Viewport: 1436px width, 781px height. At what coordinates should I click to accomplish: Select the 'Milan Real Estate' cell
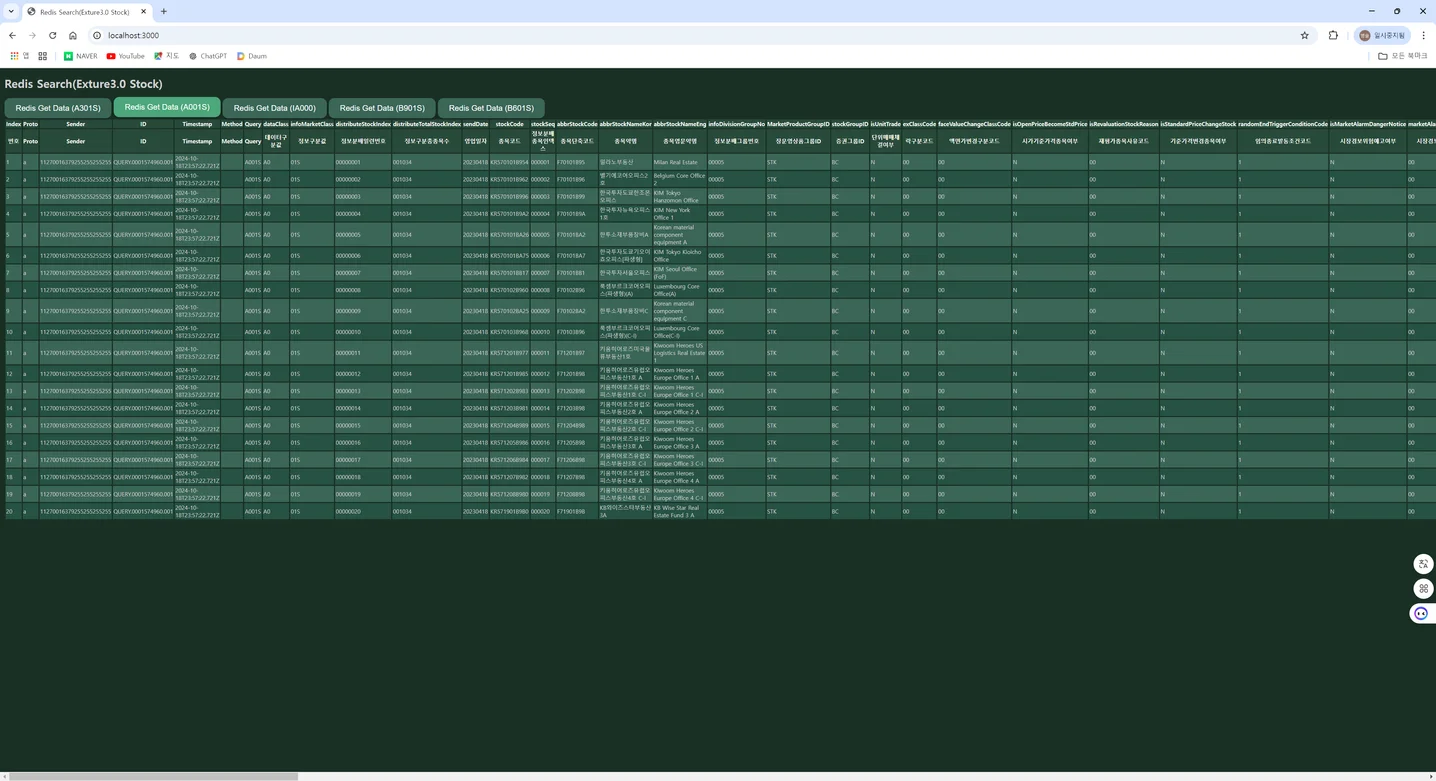pyautogui.click(x=680, y=162)
